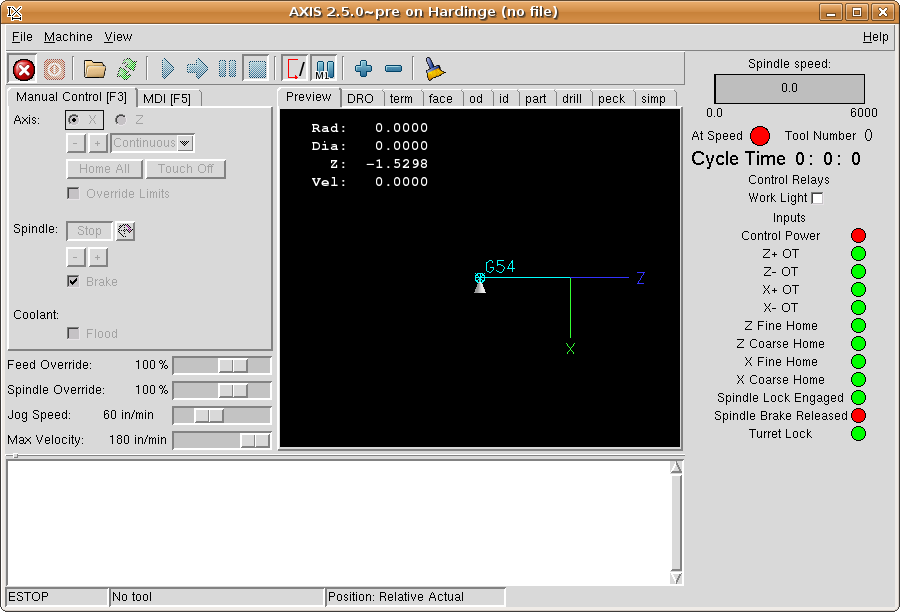Show the Preview tab
The image size is (900, 612).
(x=309, y=97)
